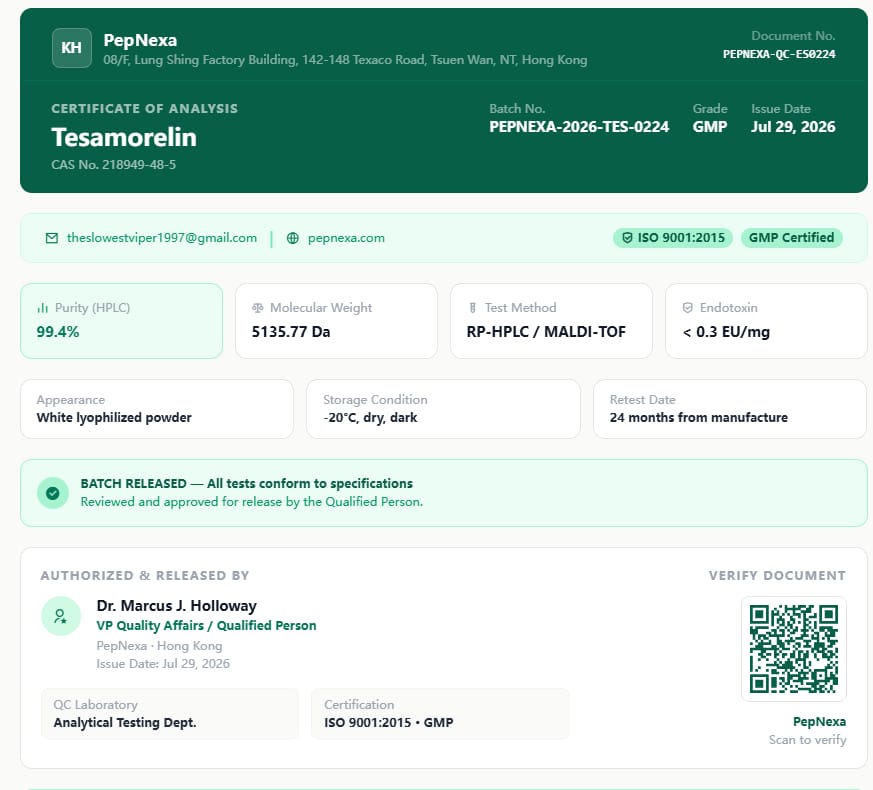
Task: Click Issue Date: Jul 29, 2026 under signer
Action: pos(163,664)
